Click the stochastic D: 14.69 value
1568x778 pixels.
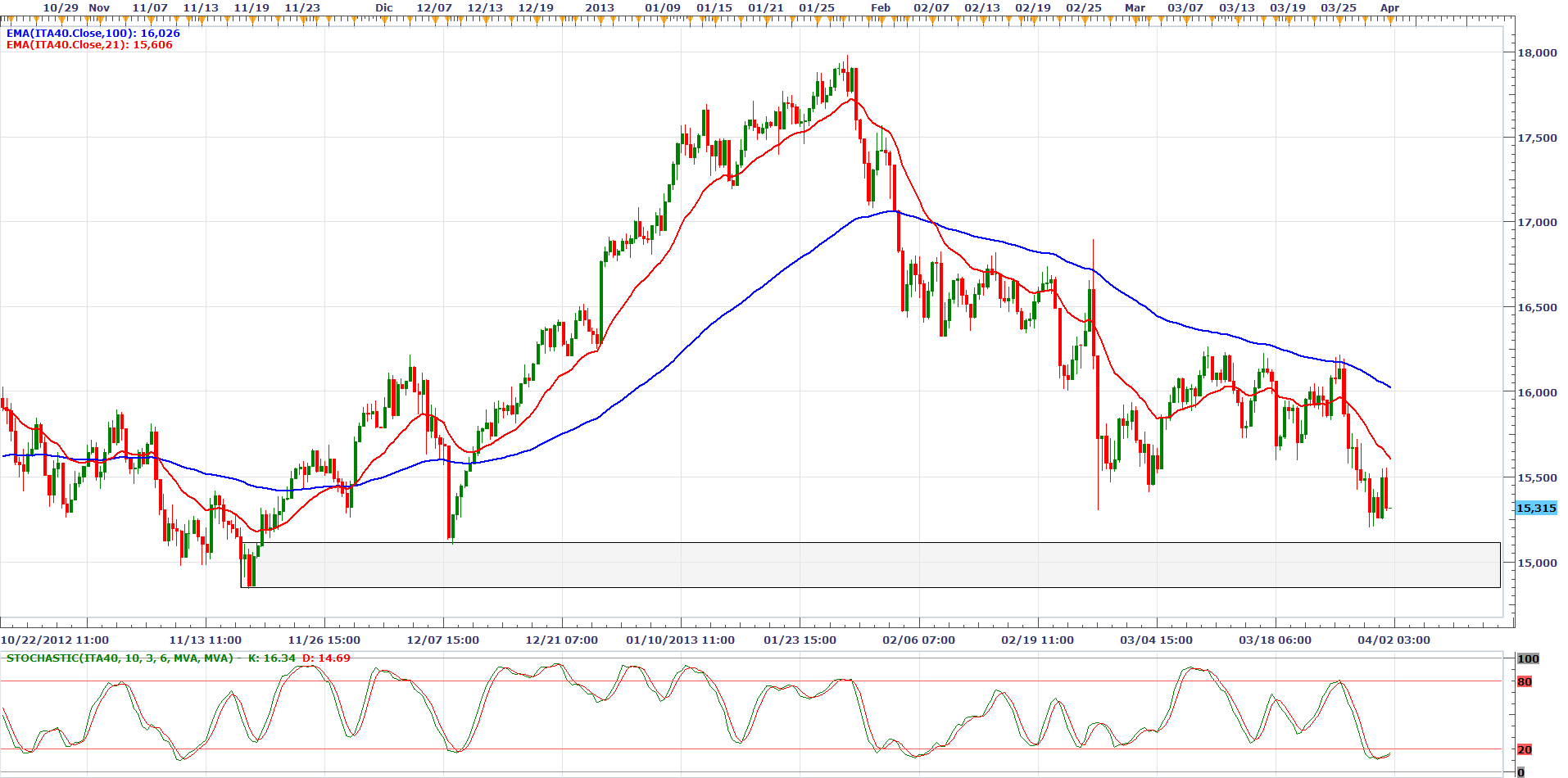[326, 658]
